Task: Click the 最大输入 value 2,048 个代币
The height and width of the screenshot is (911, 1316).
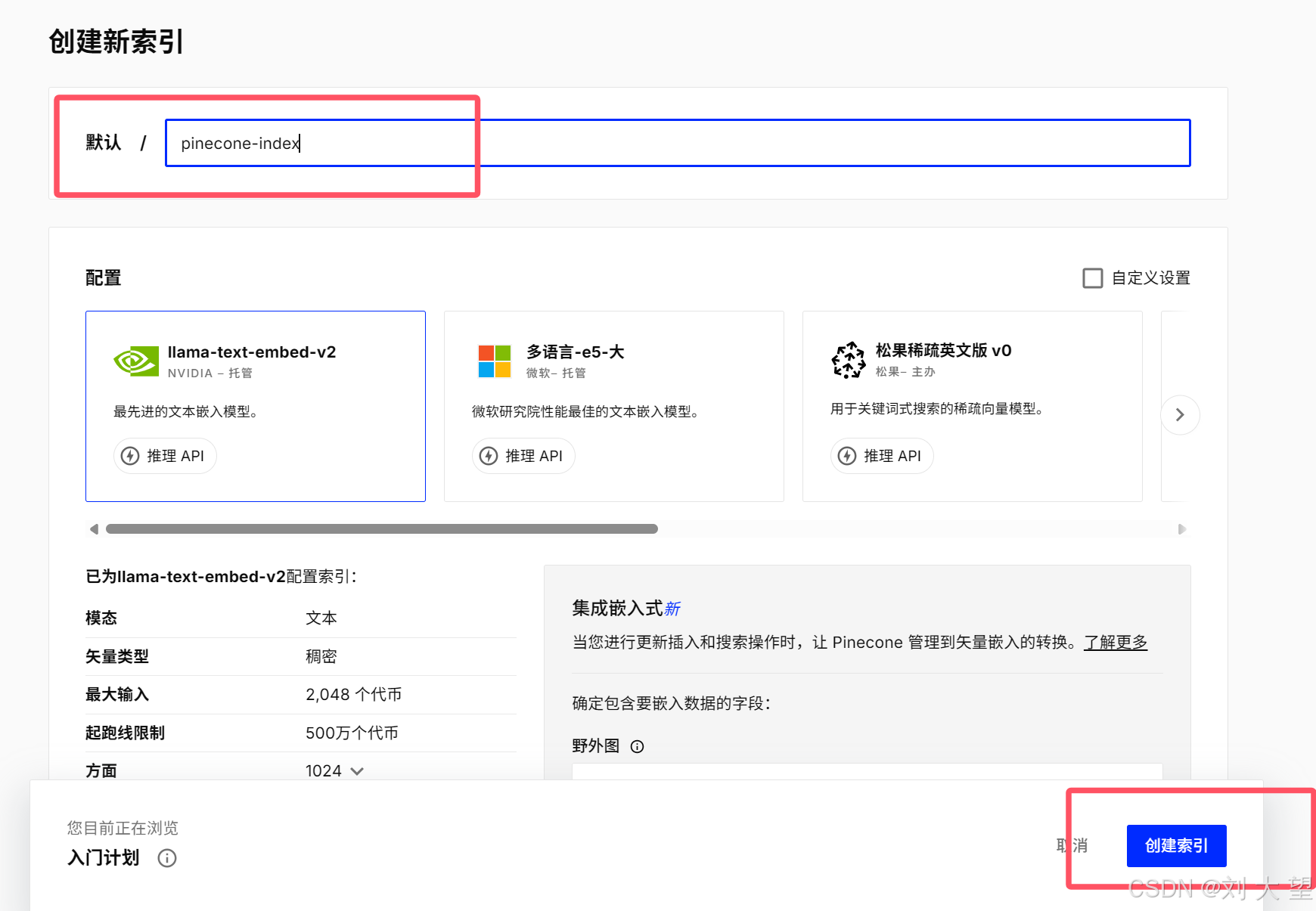Action: [354, 695]
